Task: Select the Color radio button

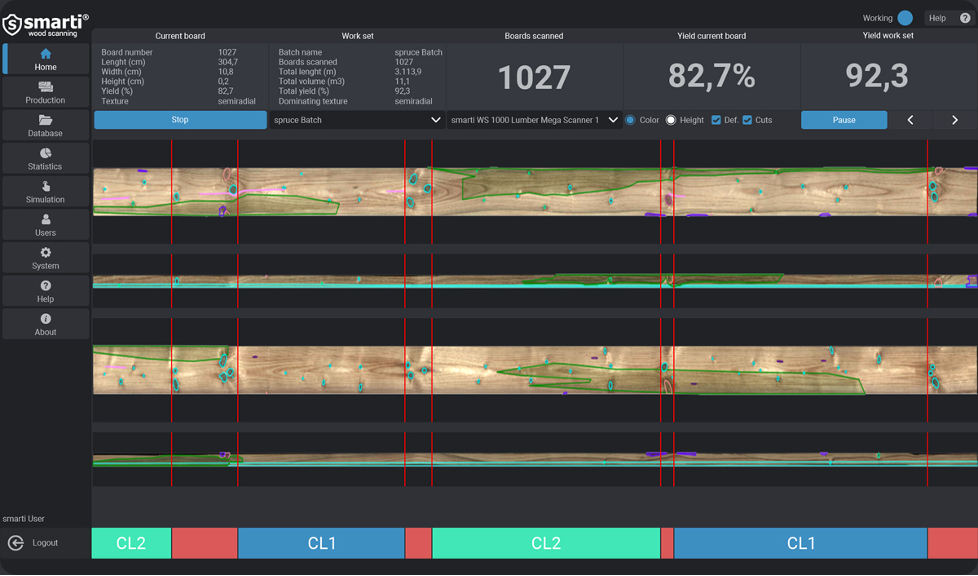Action: (x=630, y=120)
